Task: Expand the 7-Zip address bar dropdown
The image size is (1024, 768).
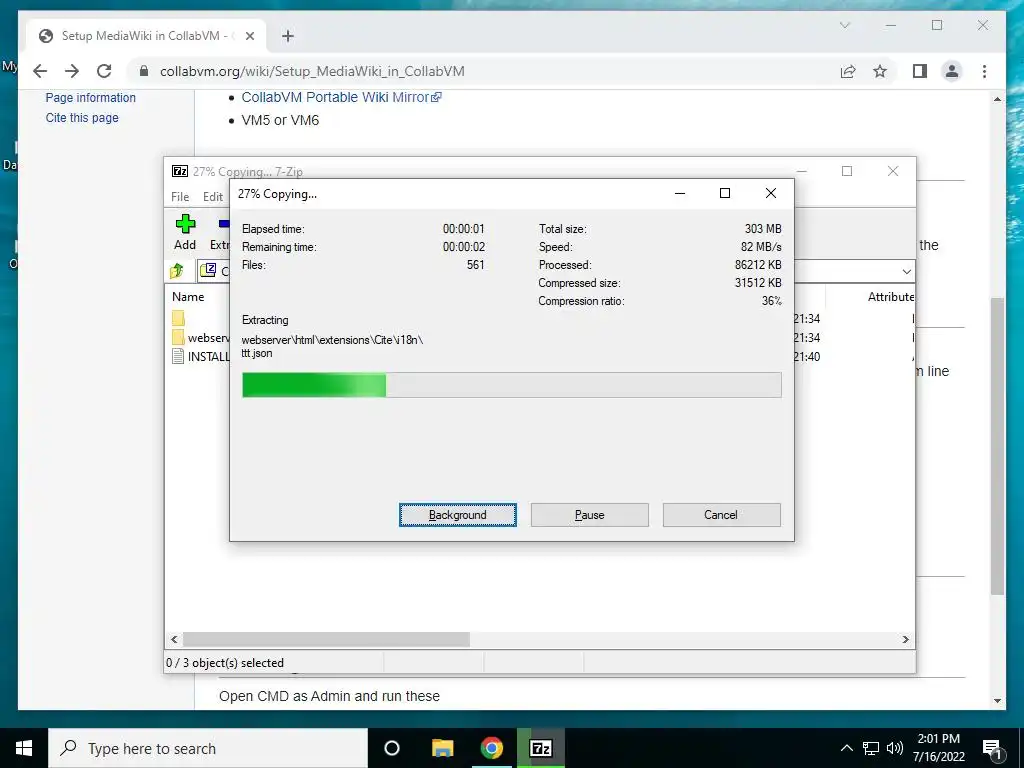Action: (906, 271)
